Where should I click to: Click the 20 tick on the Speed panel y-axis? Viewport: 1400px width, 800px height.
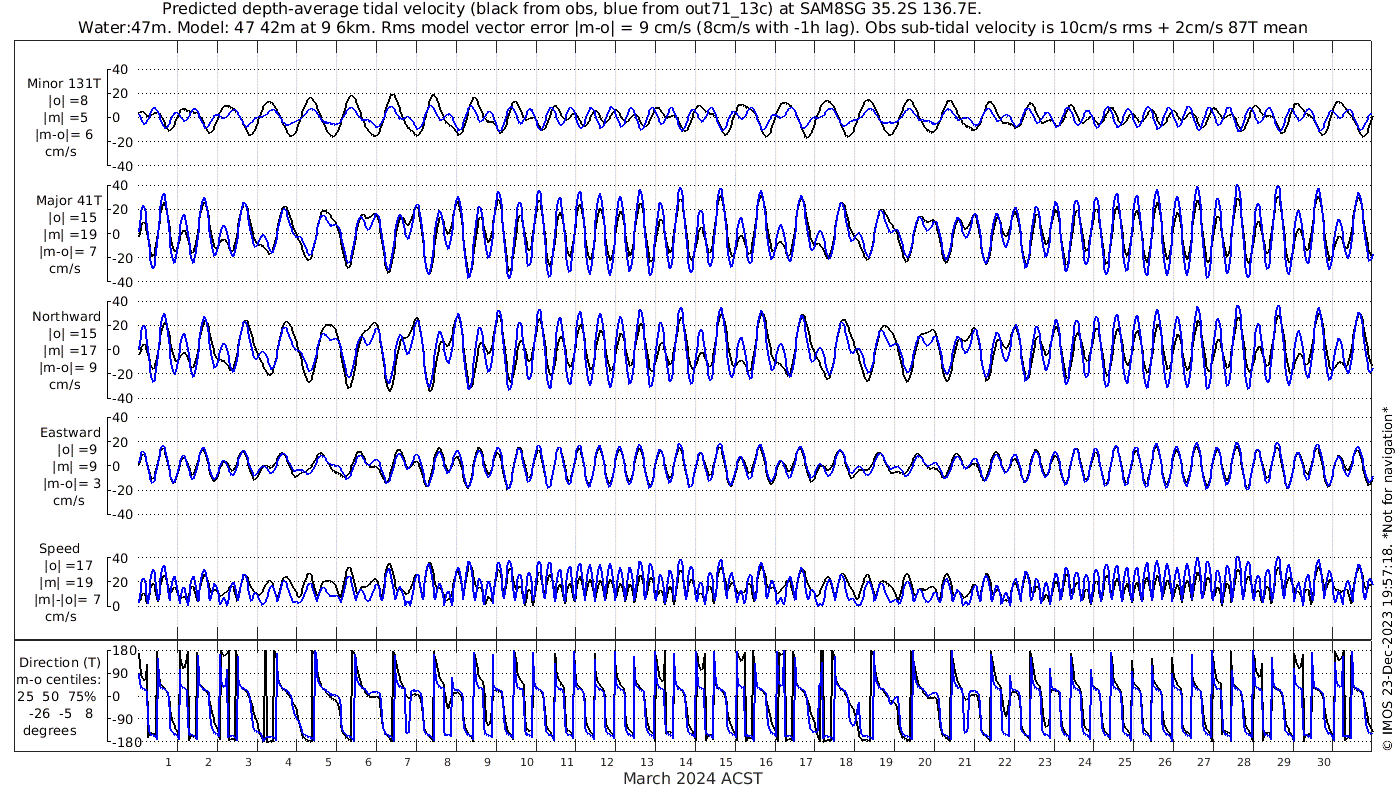pyautogui.click(x=121, y=582)
